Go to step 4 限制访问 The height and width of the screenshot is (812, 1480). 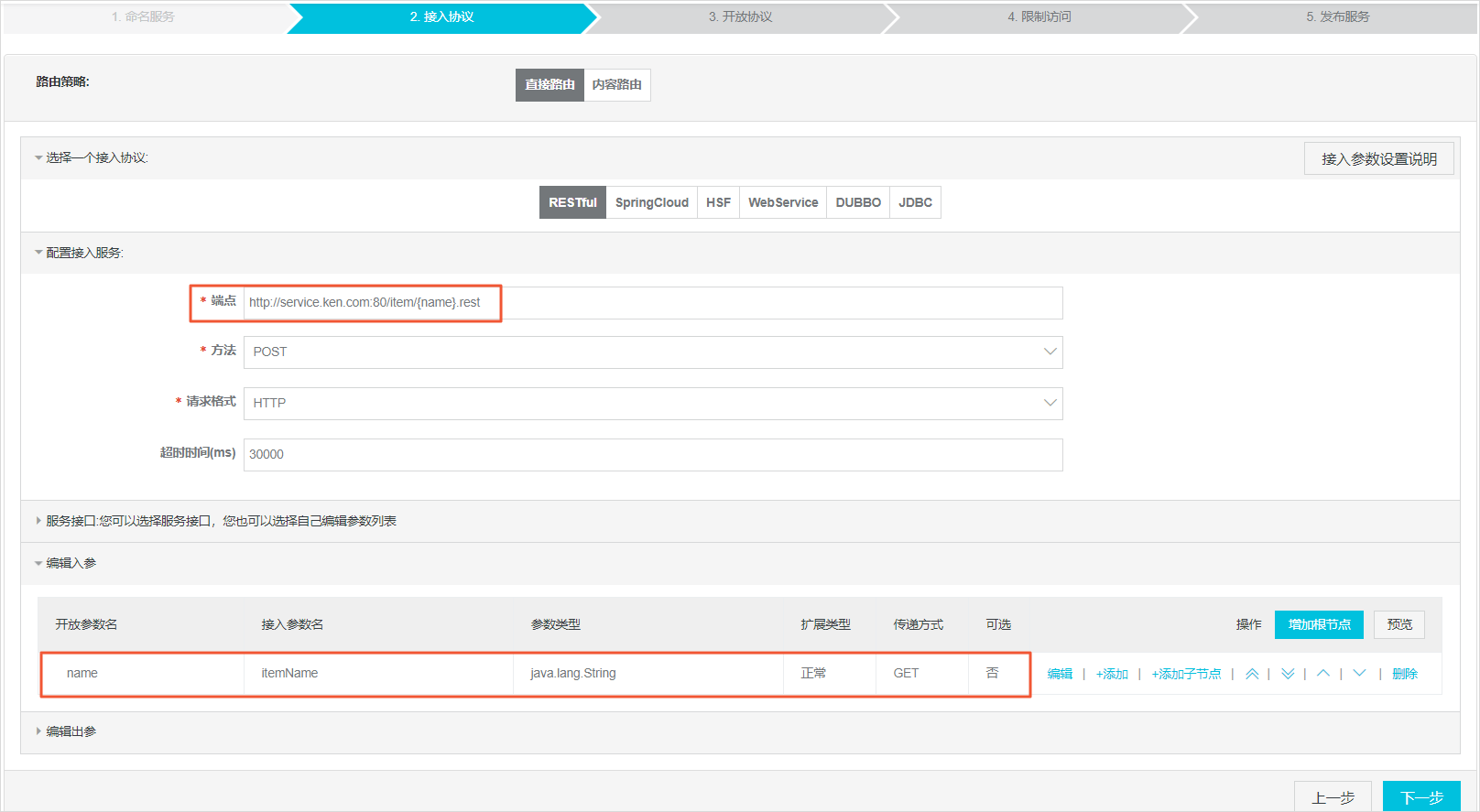1039,16
